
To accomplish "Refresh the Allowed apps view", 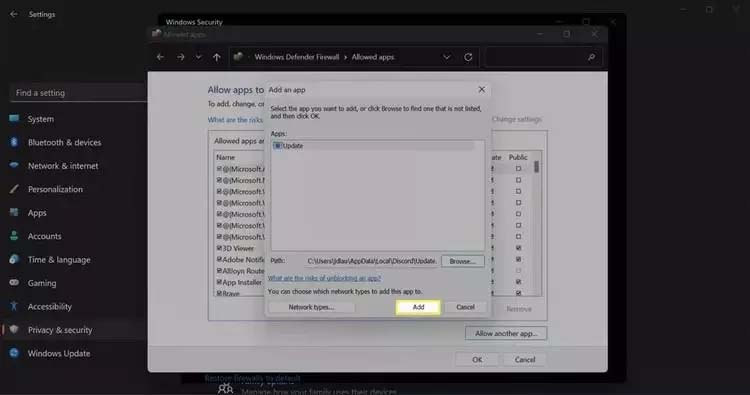I will coord(468,57).
